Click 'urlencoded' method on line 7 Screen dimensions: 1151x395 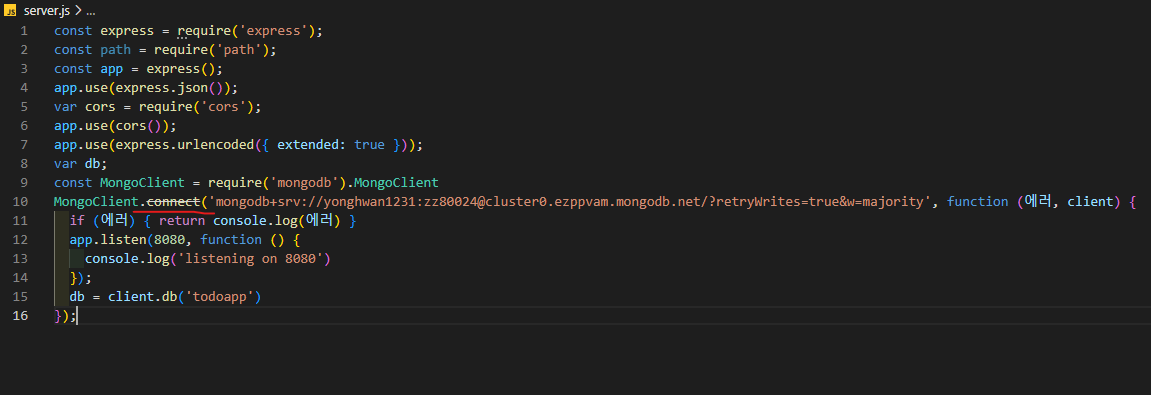click(216, 145)
